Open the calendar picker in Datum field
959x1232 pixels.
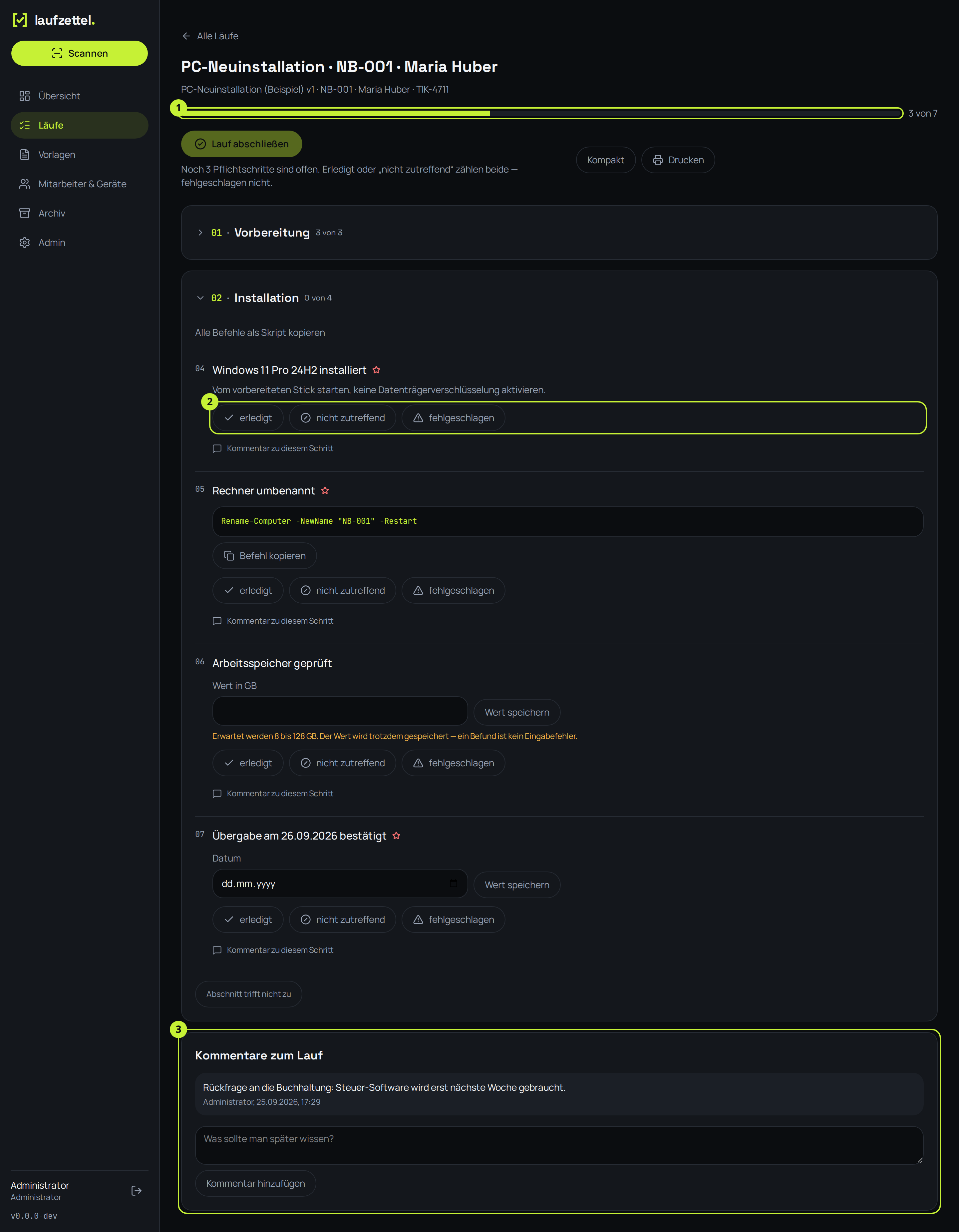point(453,884)
